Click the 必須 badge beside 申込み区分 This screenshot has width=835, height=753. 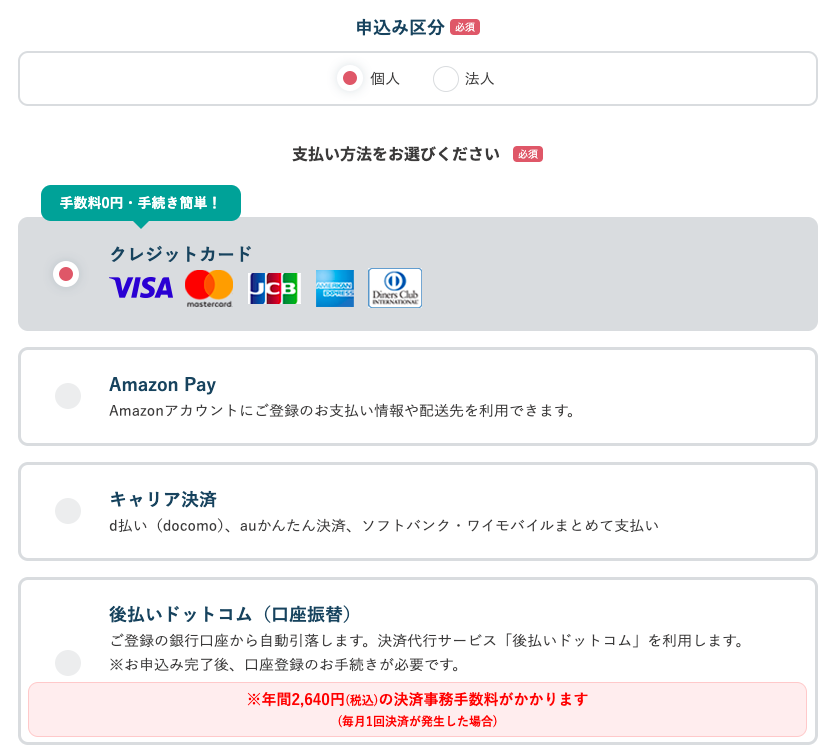click(465, 27)
